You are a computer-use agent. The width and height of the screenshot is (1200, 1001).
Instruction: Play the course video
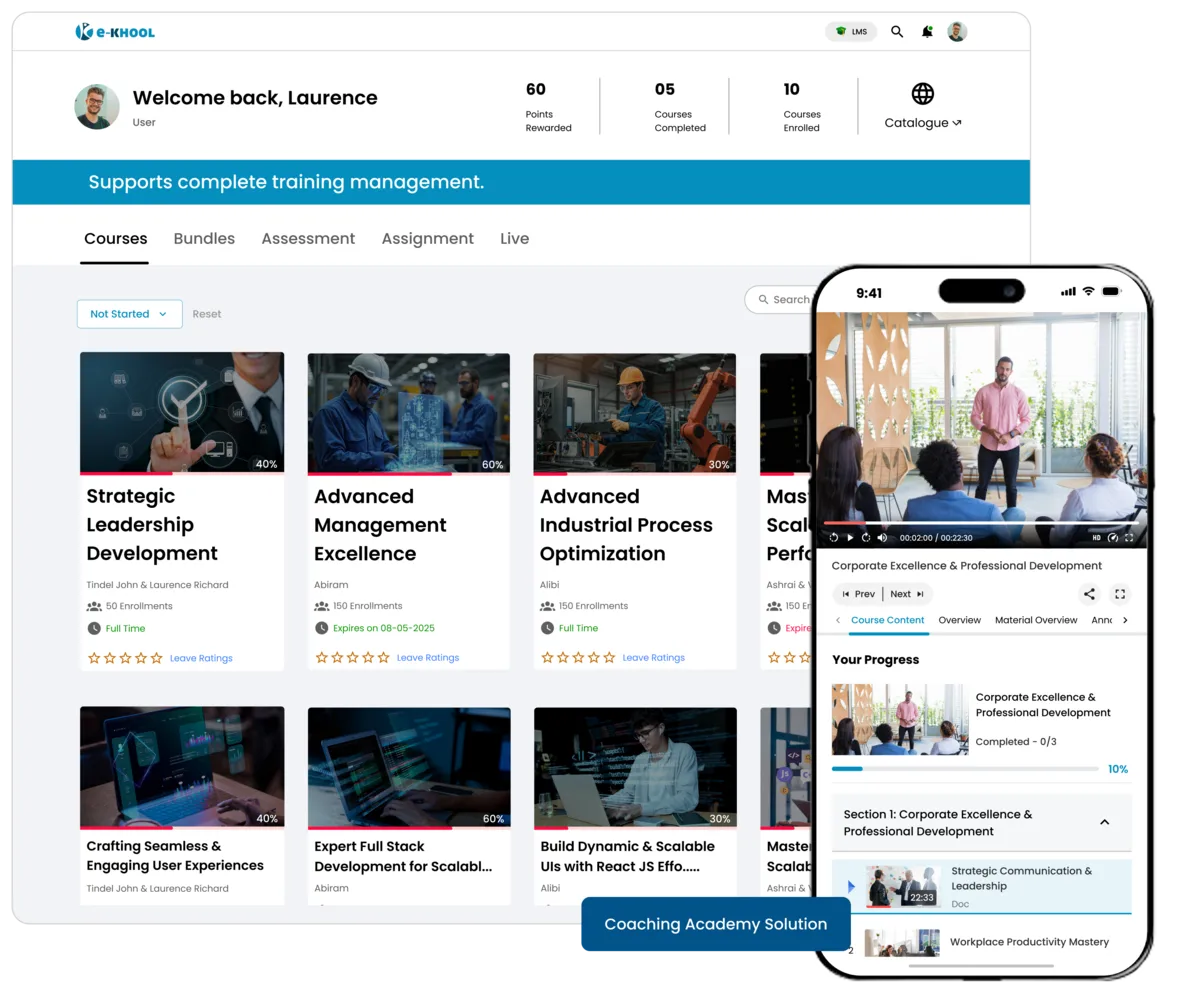click(850, 537)
